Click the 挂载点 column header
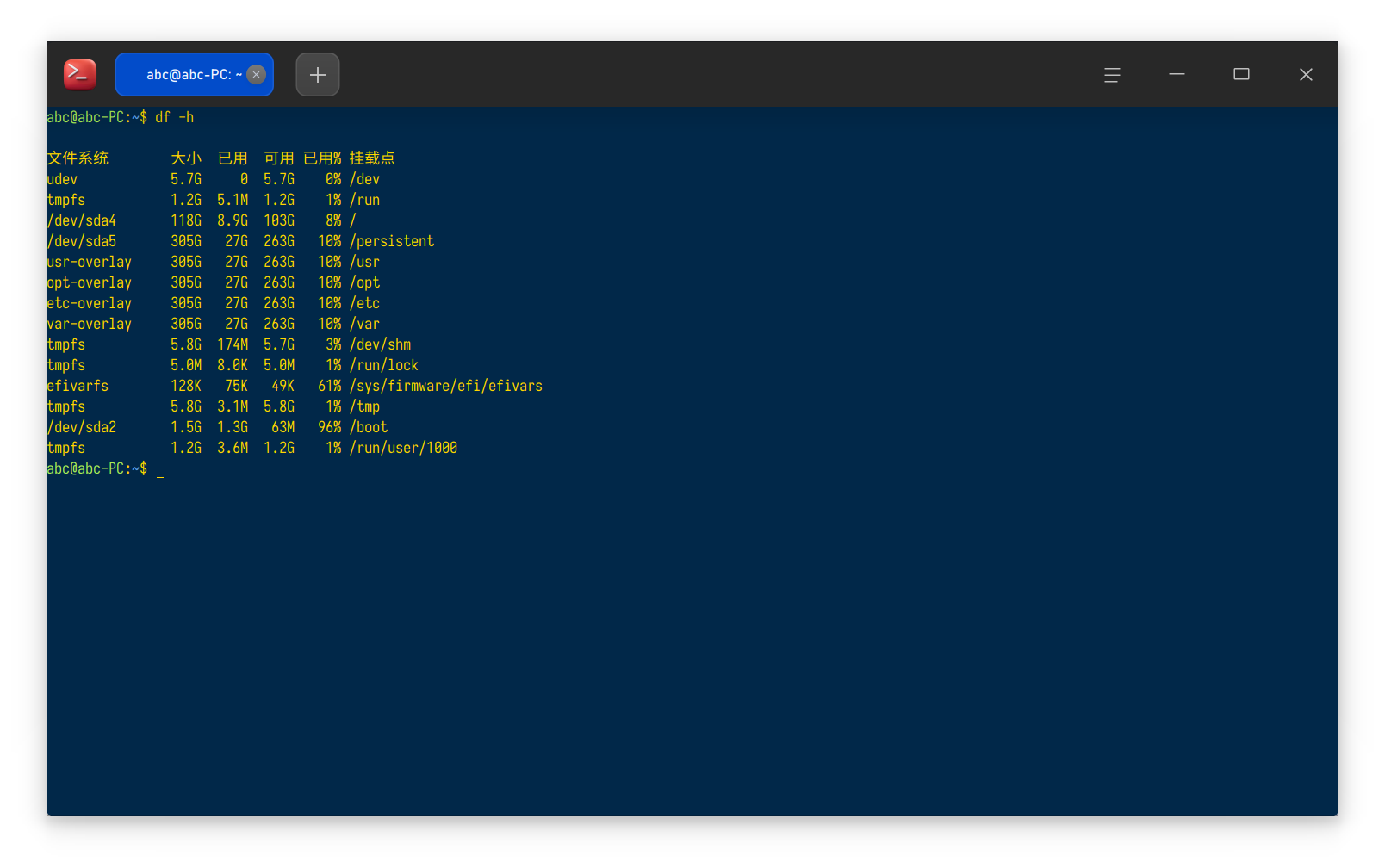The height and width of the screenshot is (868, 1385). coord(372,158)
